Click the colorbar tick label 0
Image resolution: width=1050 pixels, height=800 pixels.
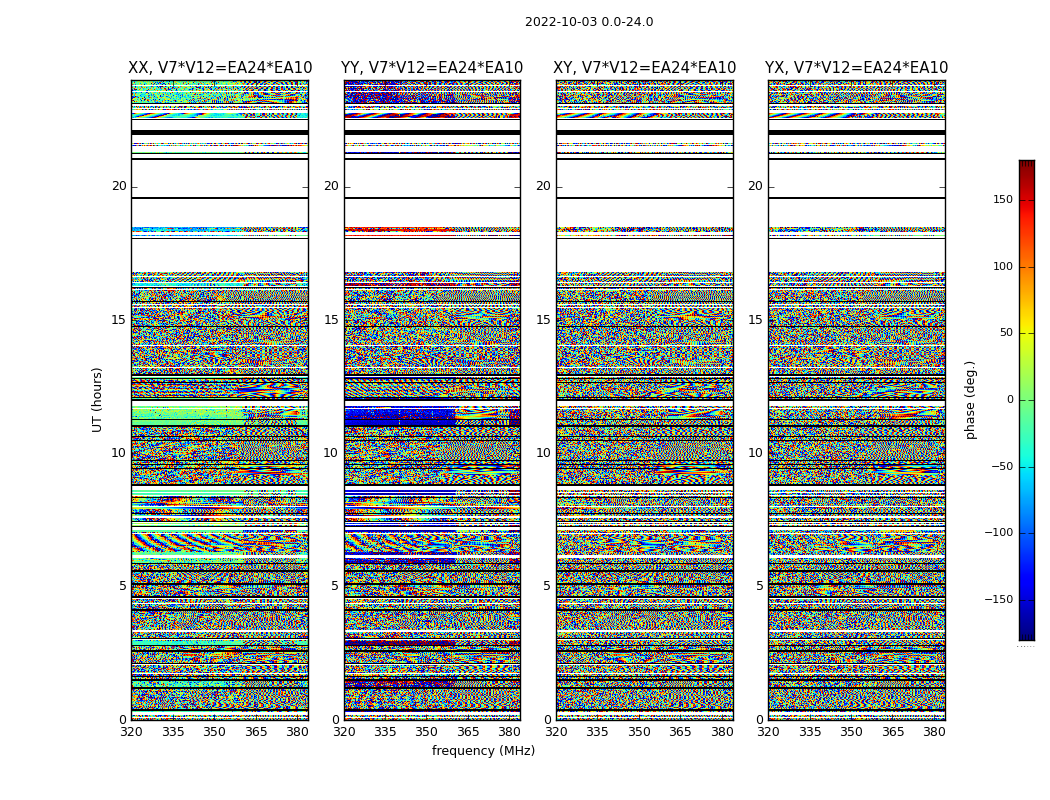click(x=1010, y=400)
